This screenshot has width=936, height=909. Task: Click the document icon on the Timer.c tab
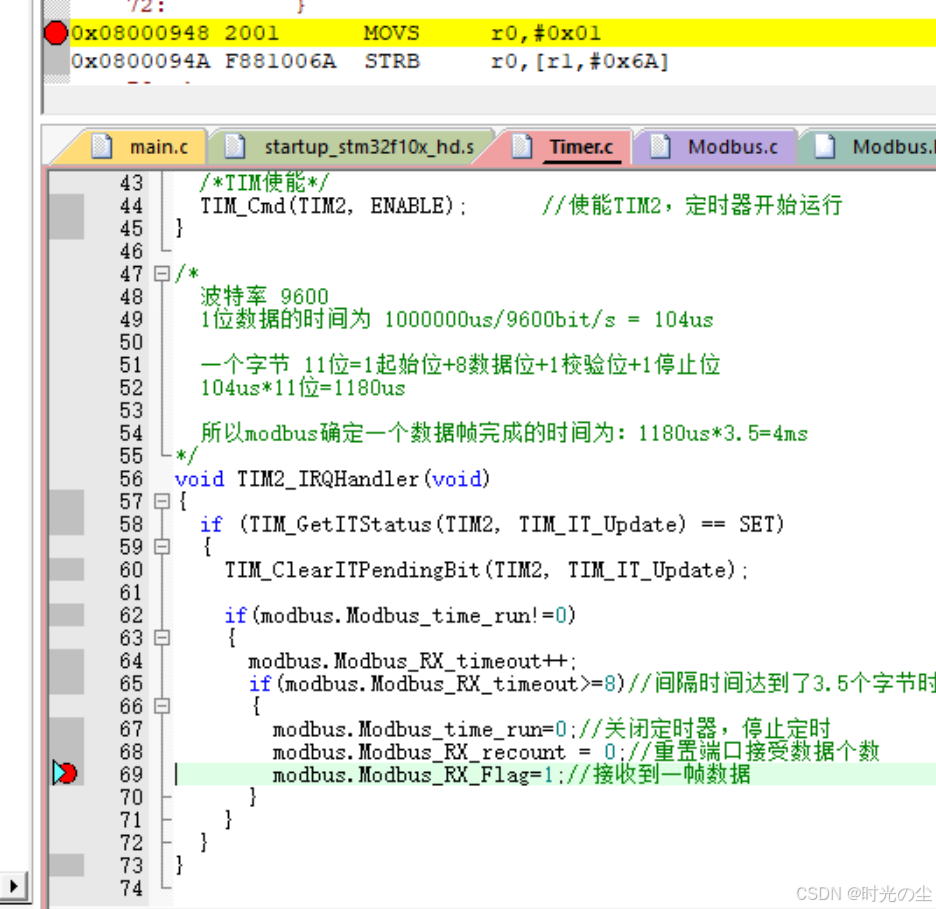(x=522, y=146)
